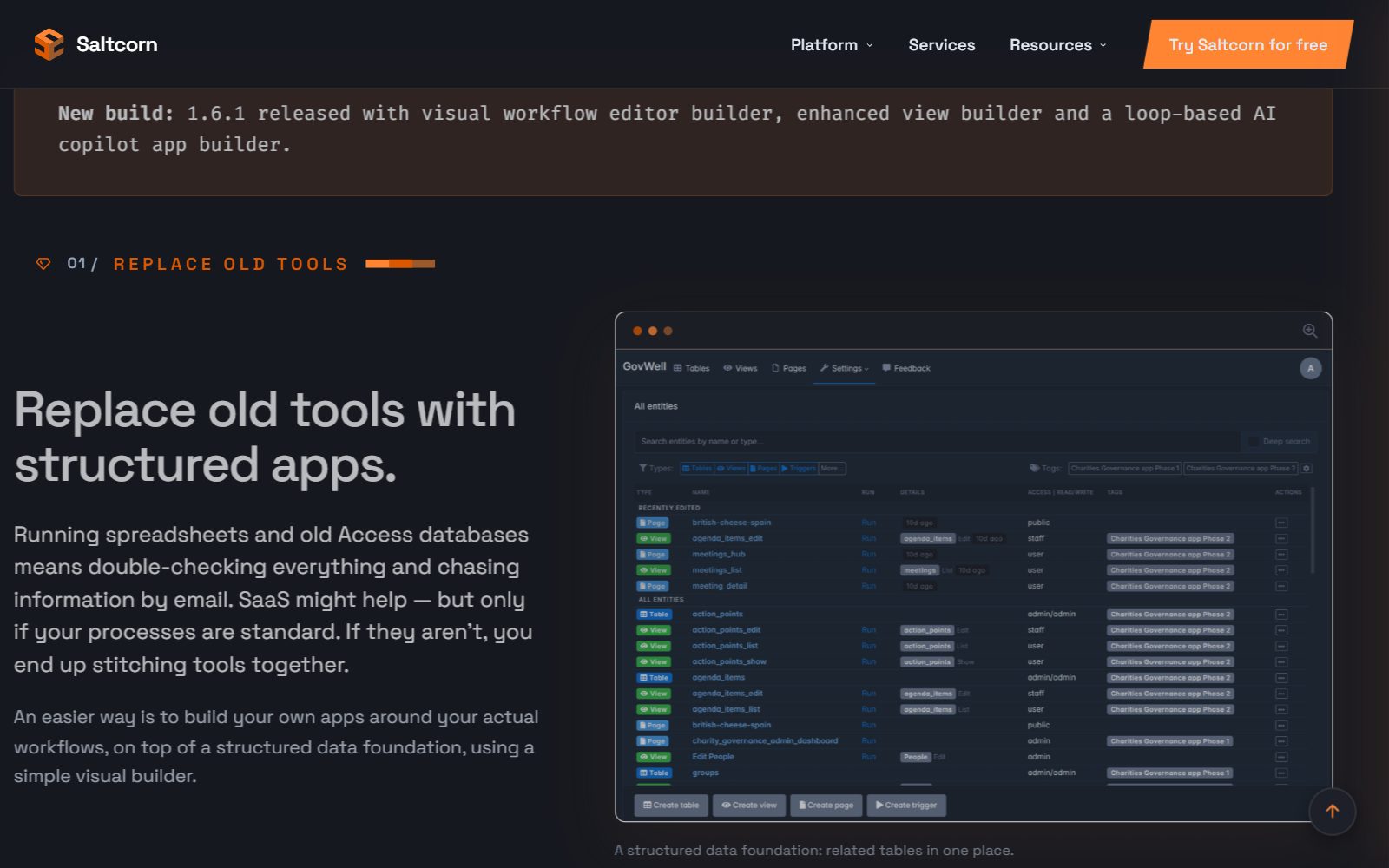Click the Create view button in the screenshot

point(749,806)
